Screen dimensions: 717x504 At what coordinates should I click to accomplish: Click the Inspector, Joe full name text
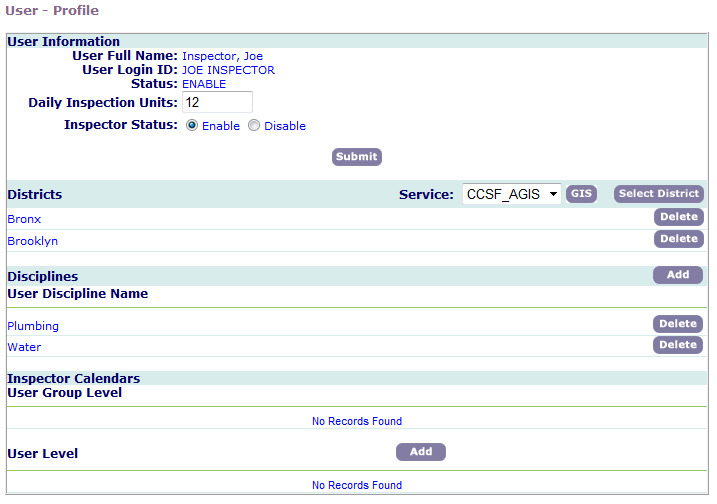(222, 56)
